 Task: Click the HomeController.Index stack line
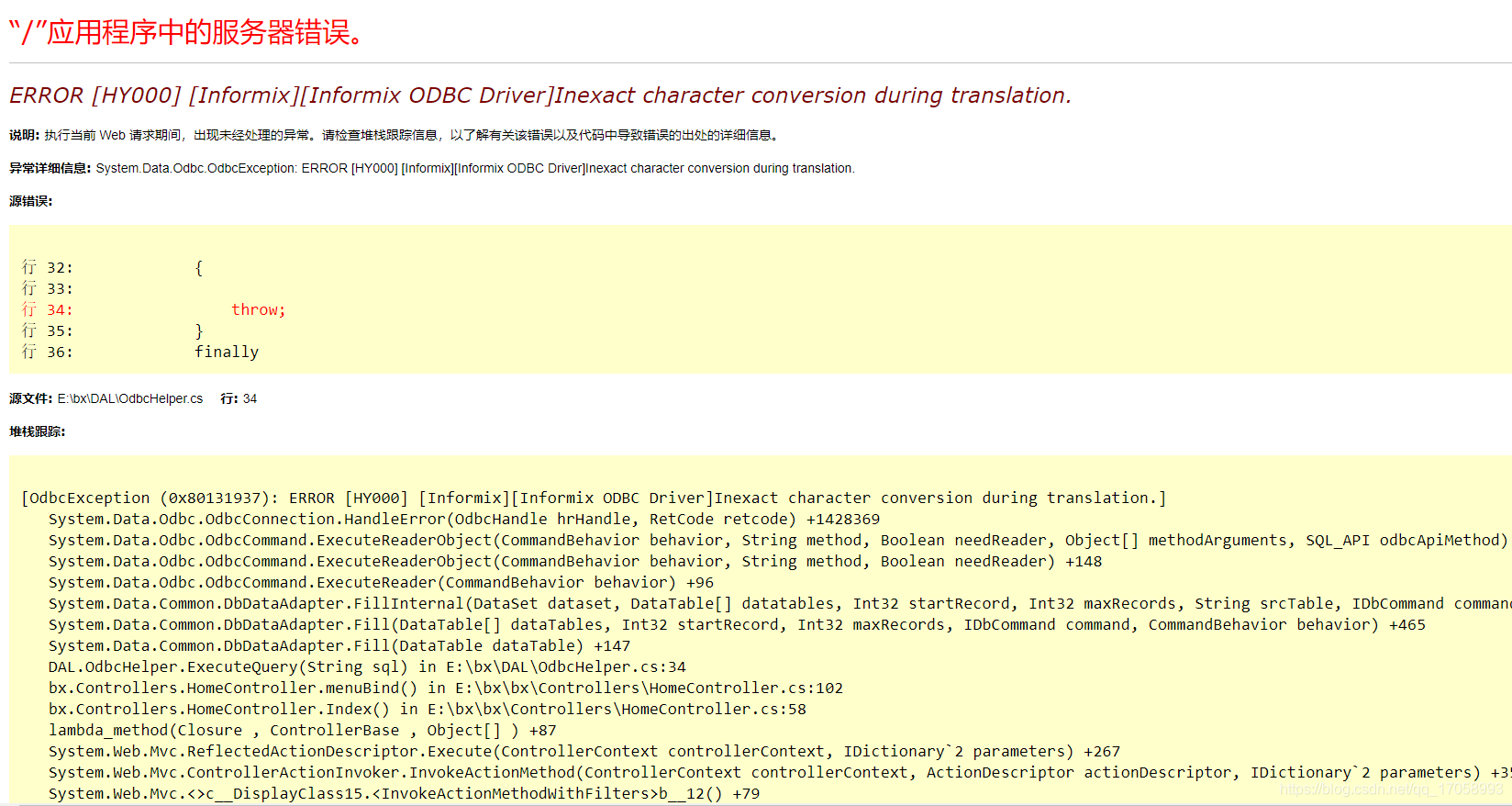pos(428,710)
